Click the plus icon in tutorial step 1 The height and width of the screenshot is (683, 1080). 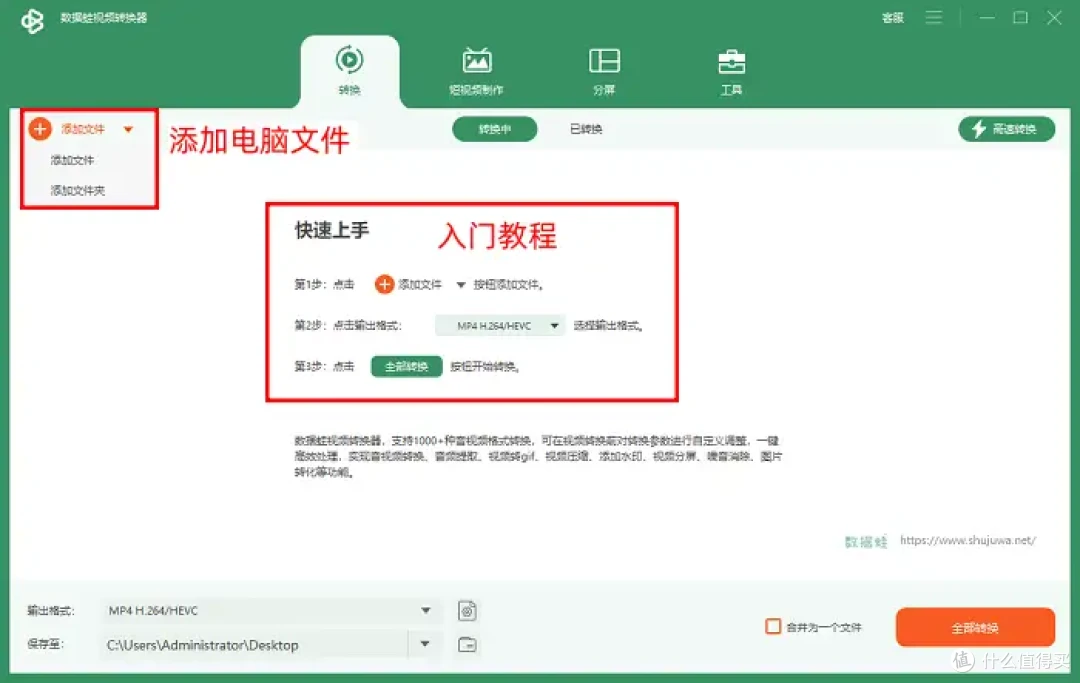click(384, 284)
